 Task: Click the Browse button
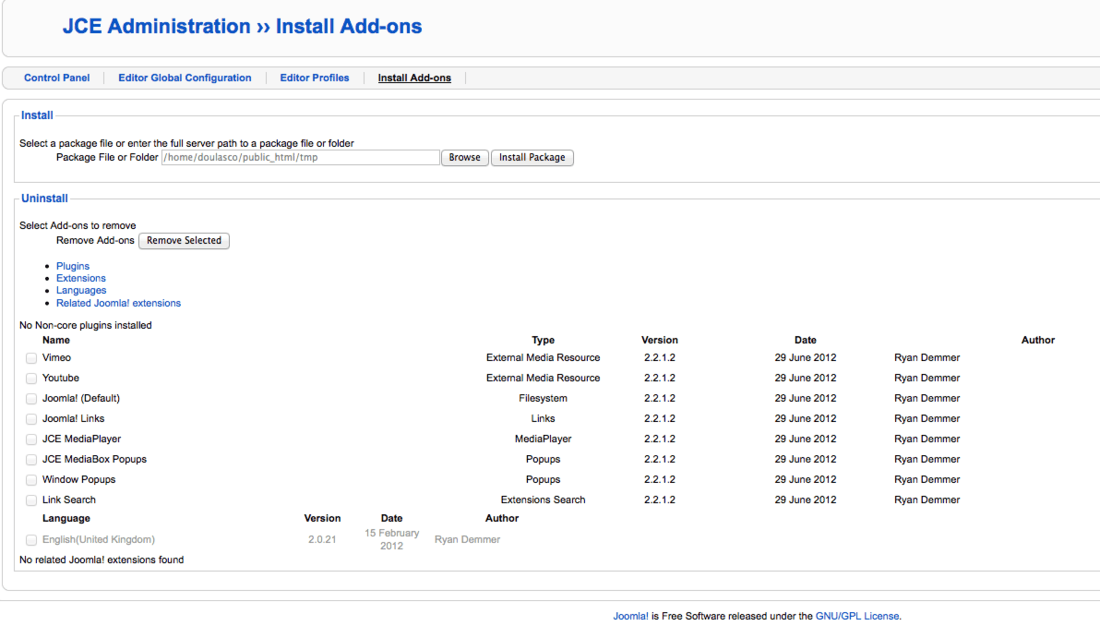(464, 157)
